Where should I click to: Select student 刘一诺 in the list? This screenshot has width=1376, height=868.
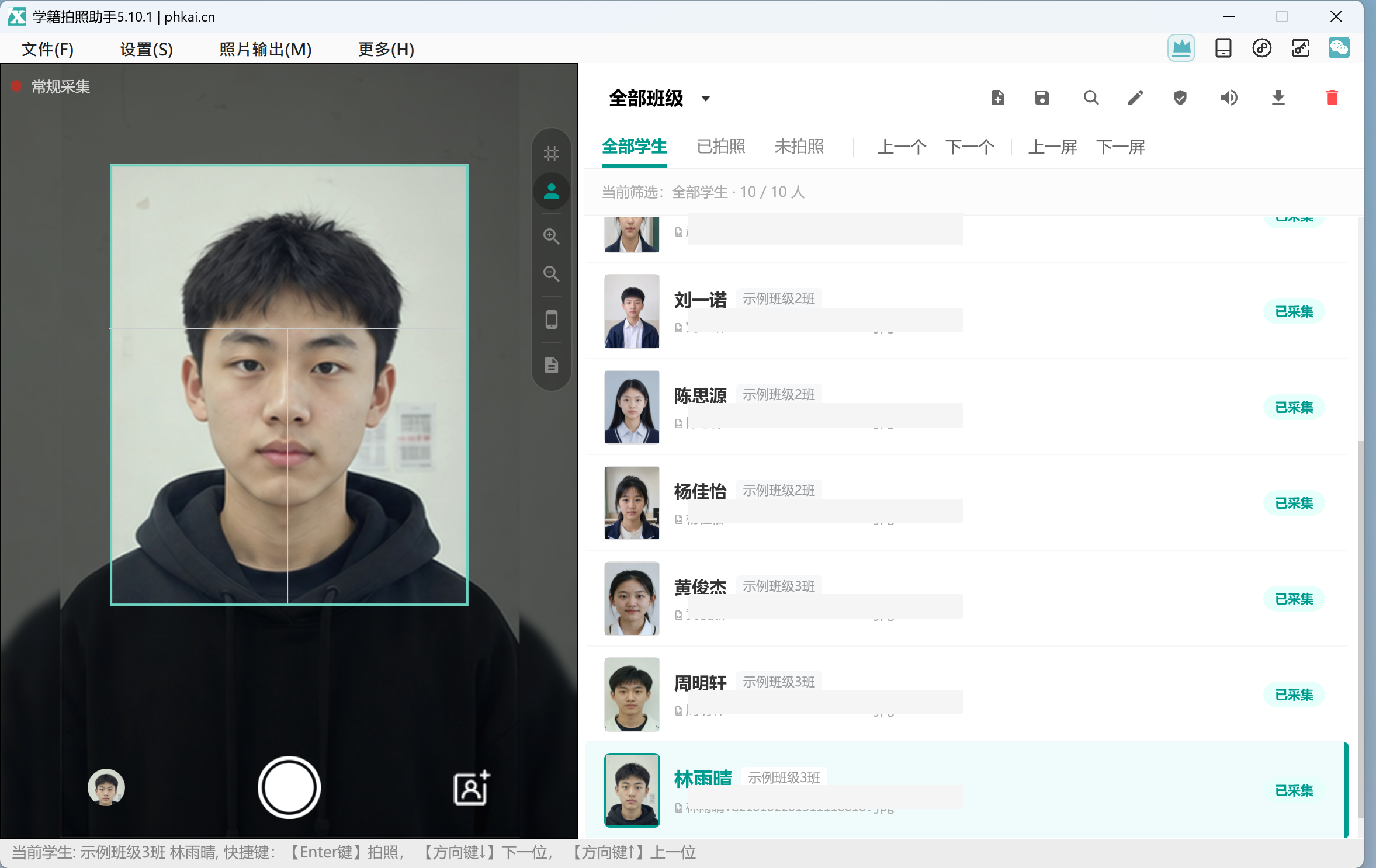pyautogui.click(x=966, y=311)
